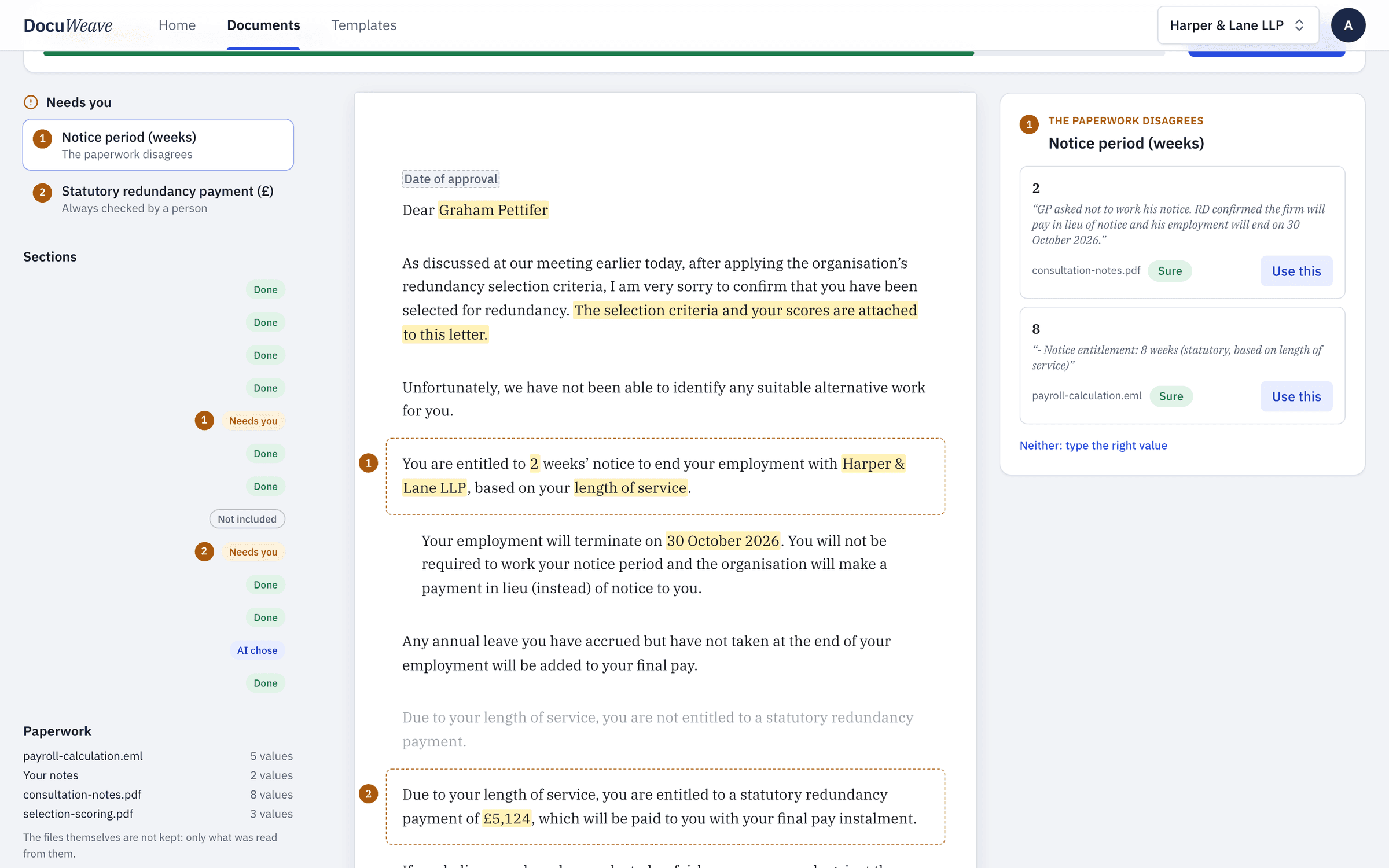The height and width of the screenshot is (868, 1389).
Task: Click marker 1 beside the notice paragraph
Action: pyautogui.click(x=368, y=463)
